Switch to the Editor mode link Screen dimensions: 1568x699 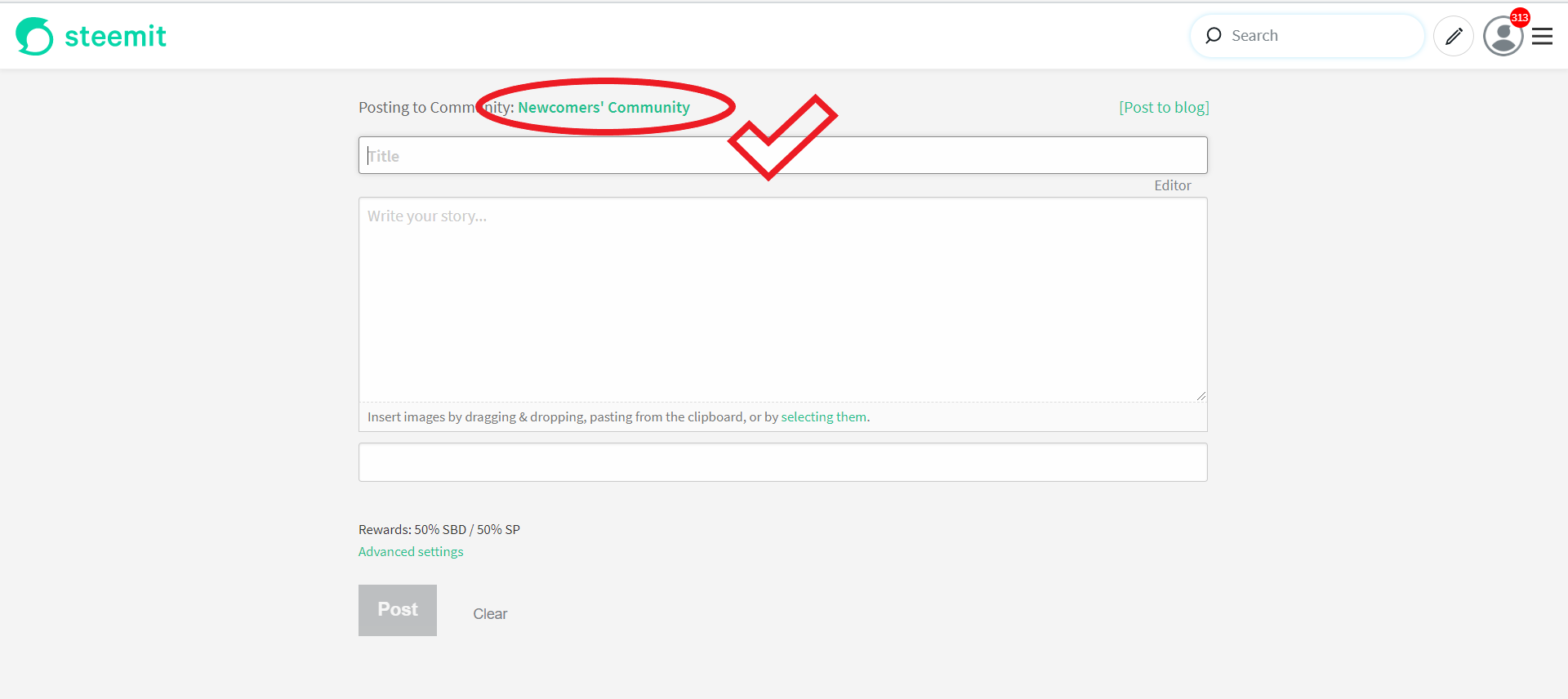[1173, 185]
